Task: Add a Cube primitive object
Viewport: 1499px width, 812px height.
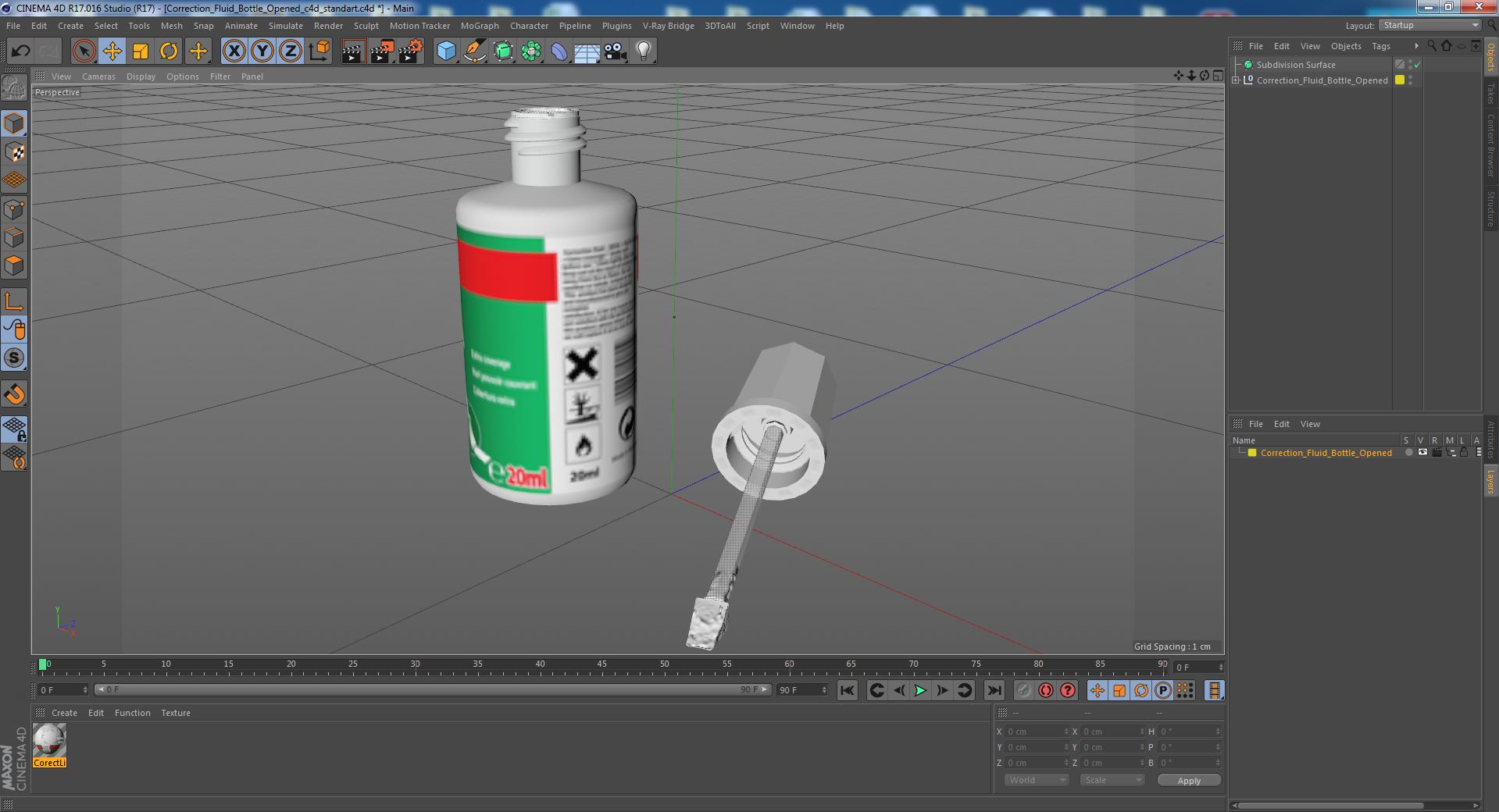Action: (x=446, y=52)
